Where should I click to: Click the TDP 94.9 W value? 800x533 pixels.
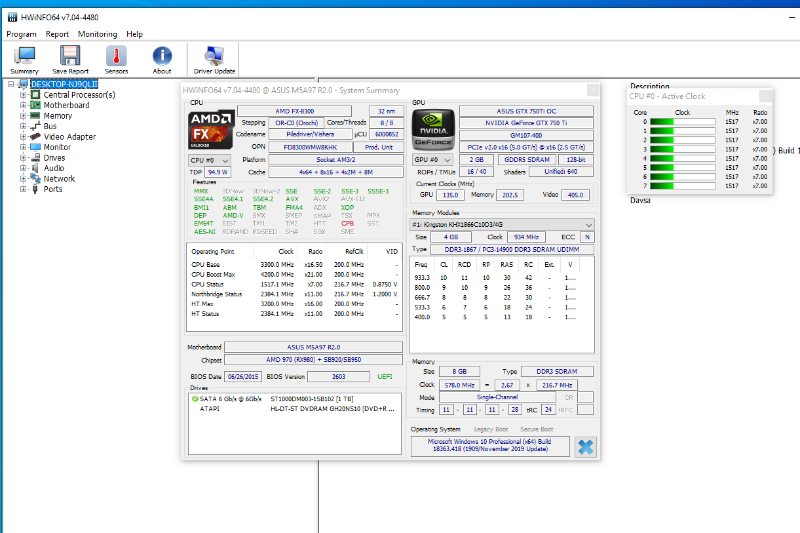pyautogui.click(x=218, y=172)
